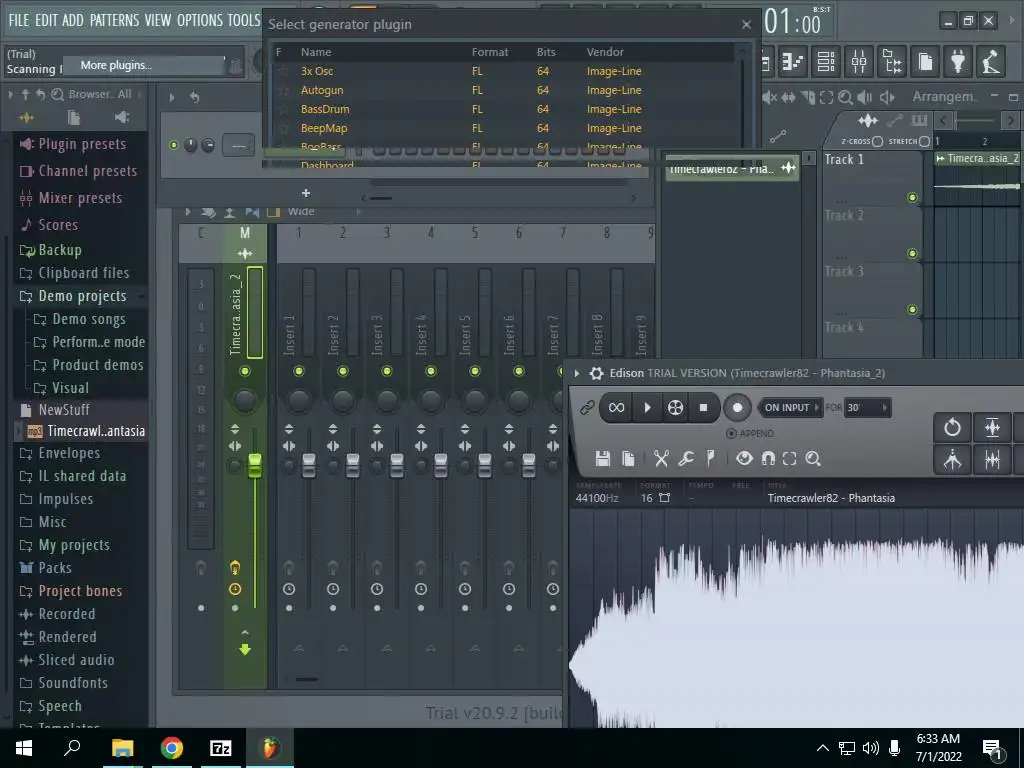The height and width of the screenshot is (768, 1024).
Task: Open the OPTIONS menu
Action: 200,20
